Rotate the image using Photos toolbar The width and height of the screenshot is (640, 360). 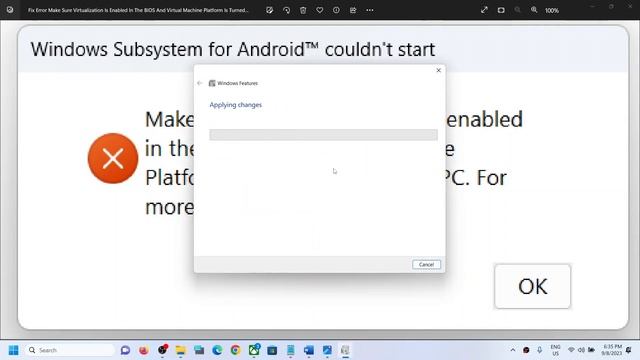[287, 10]
